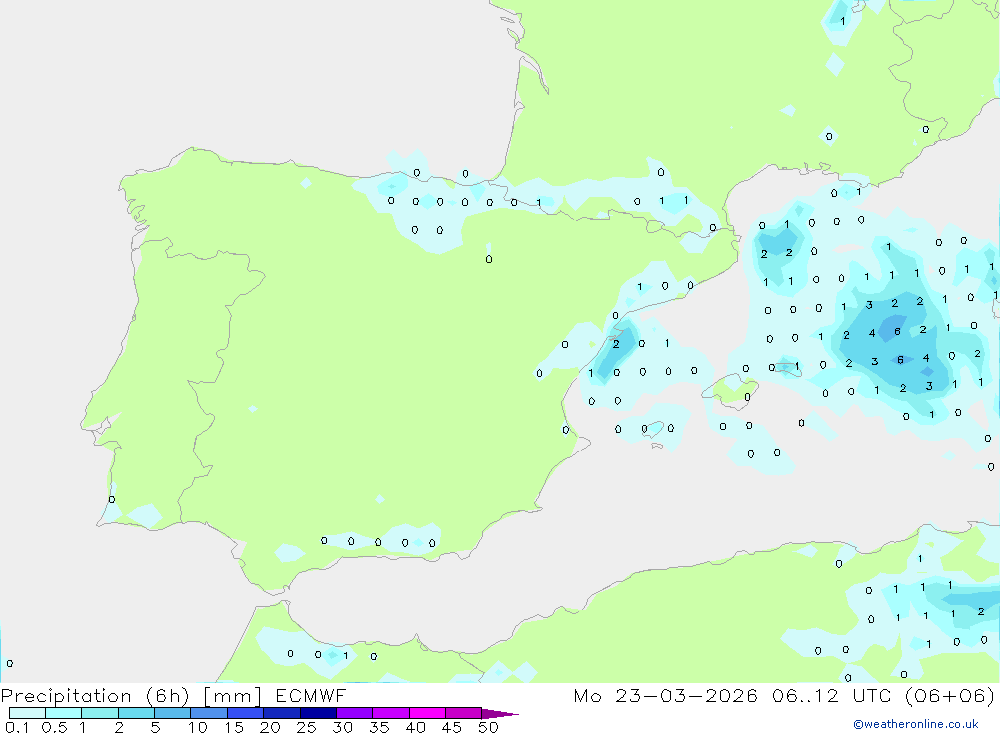
Task: Click the legend label 40
Action: (416, 727)
